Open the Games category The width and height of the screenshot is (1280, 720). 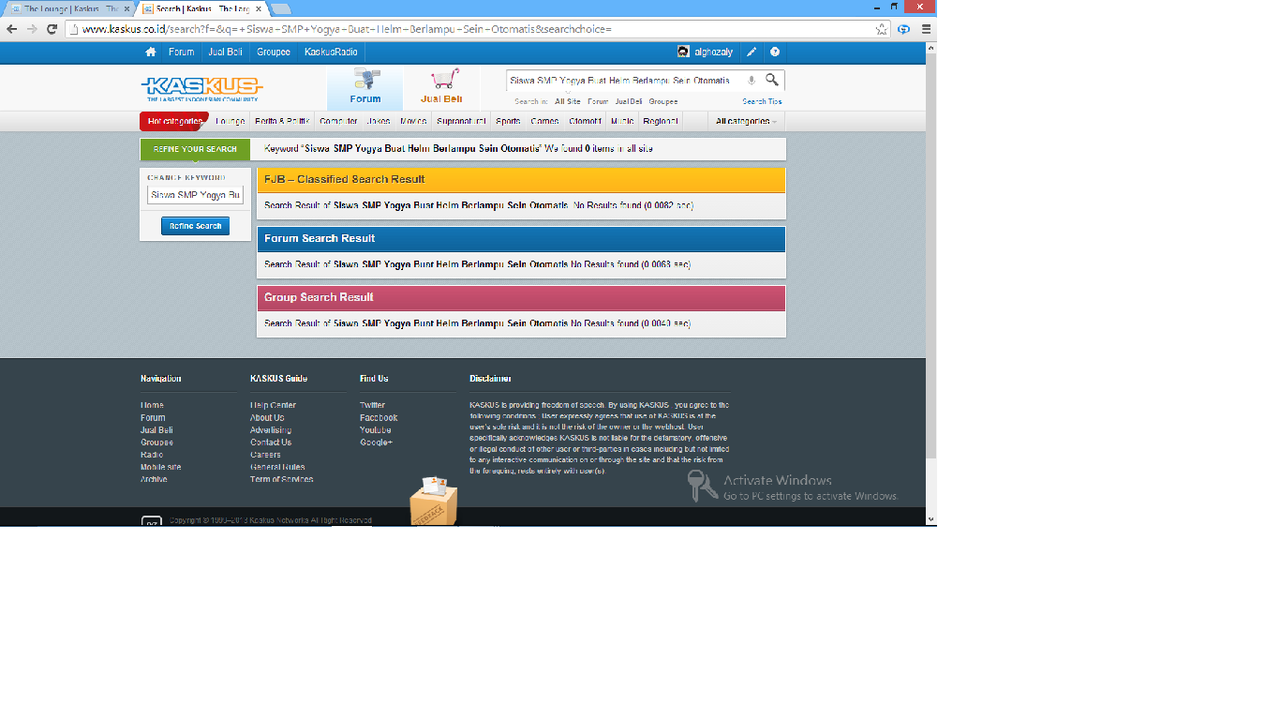(545, 121)
